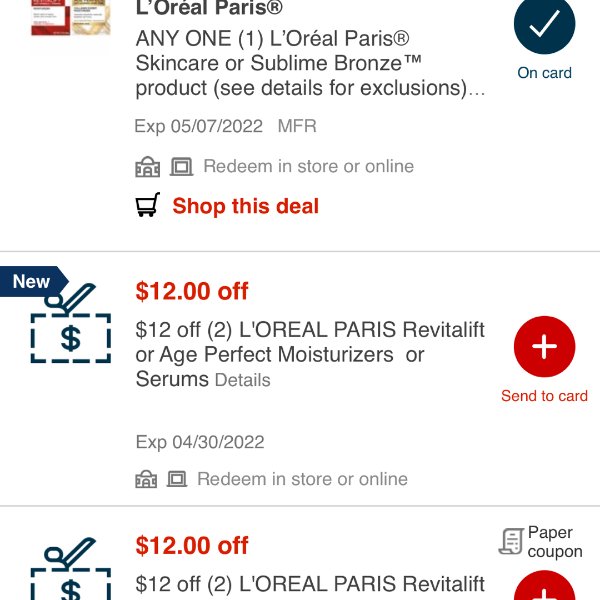Tap the bottom coupon scissors dollar icon
Image resolution: width=600 pixels, height=600 pixels.
(x=71, y=569)
